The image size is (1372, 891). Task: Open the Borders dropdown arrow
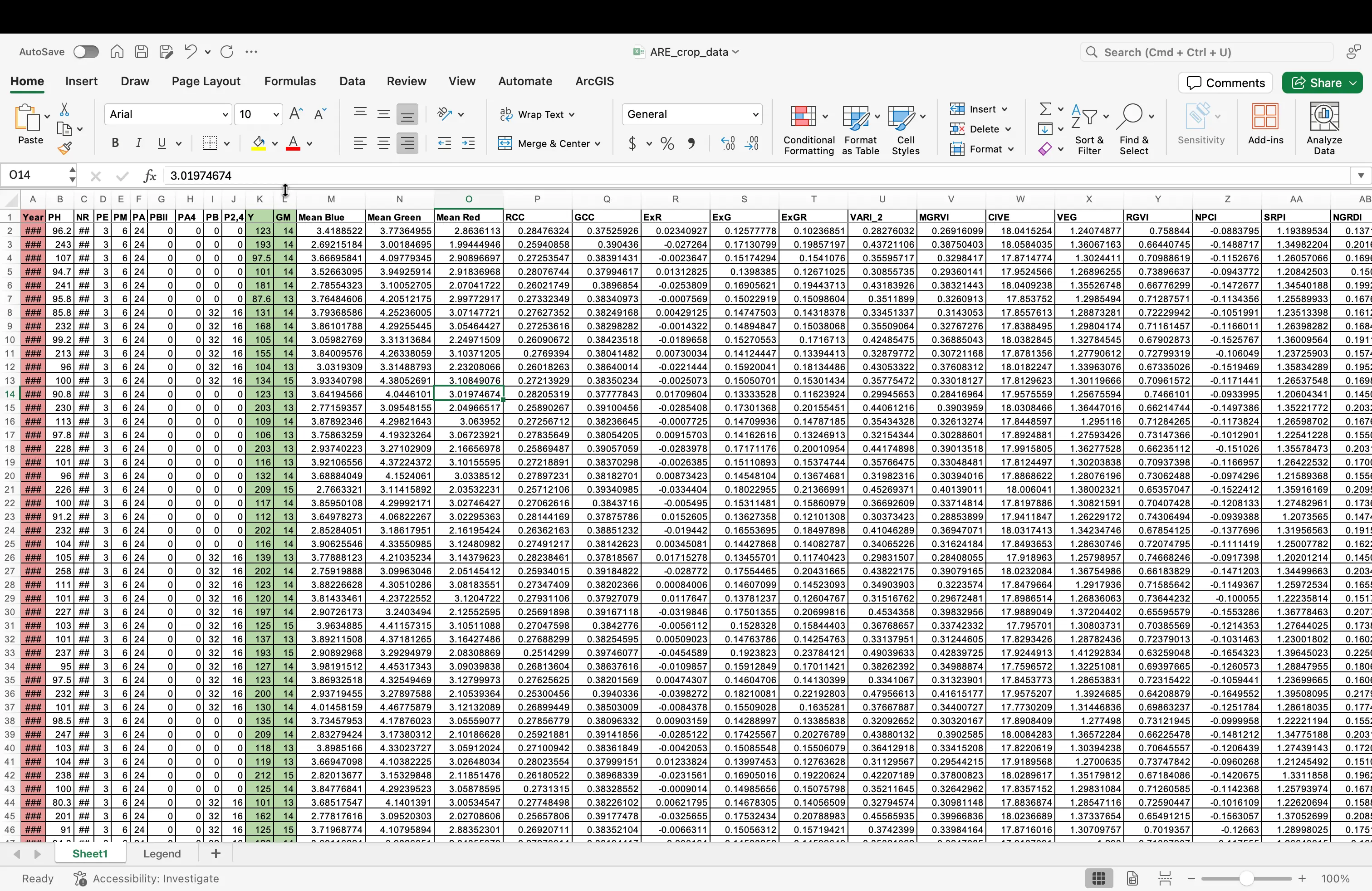click(x=226, y=143)
